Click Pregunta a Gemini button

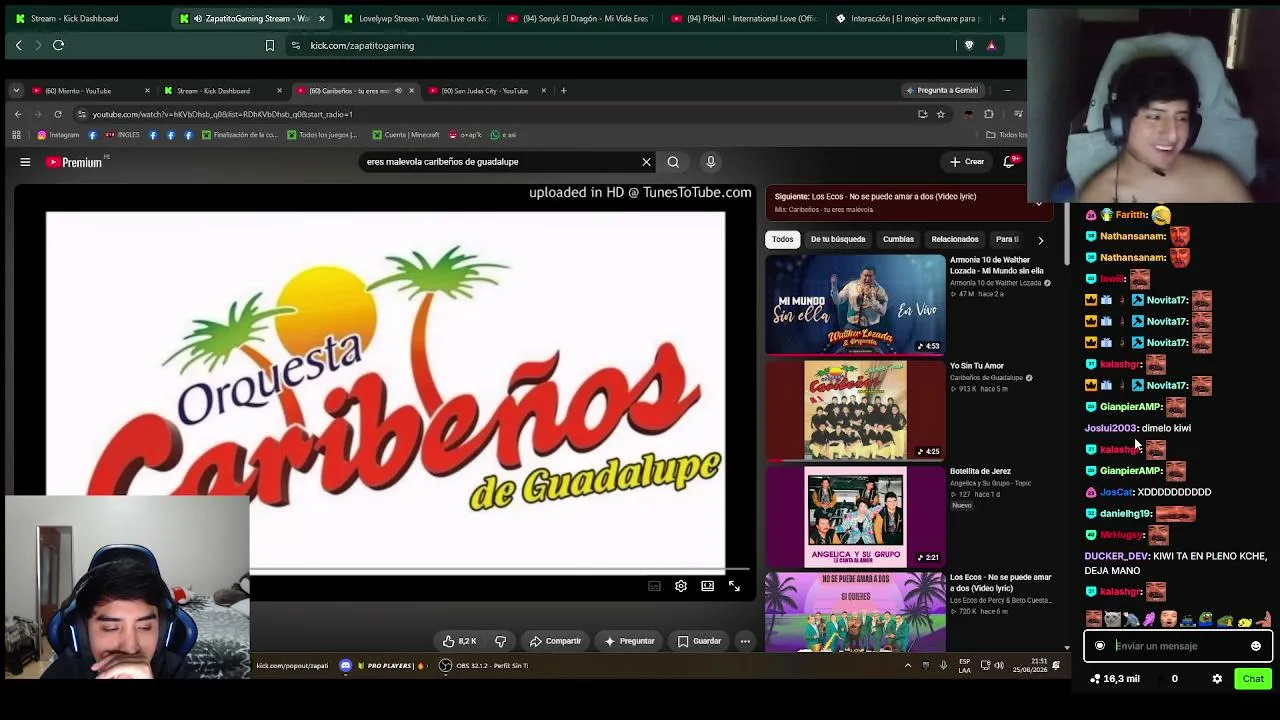pyautogui.click(x=941, y=90)
